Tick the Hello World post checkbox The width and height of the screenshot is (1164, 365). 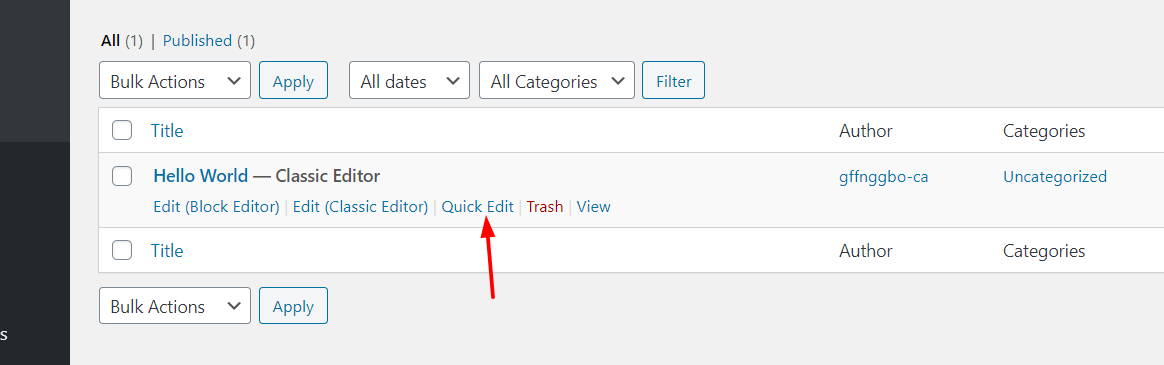tap(122, 176)
